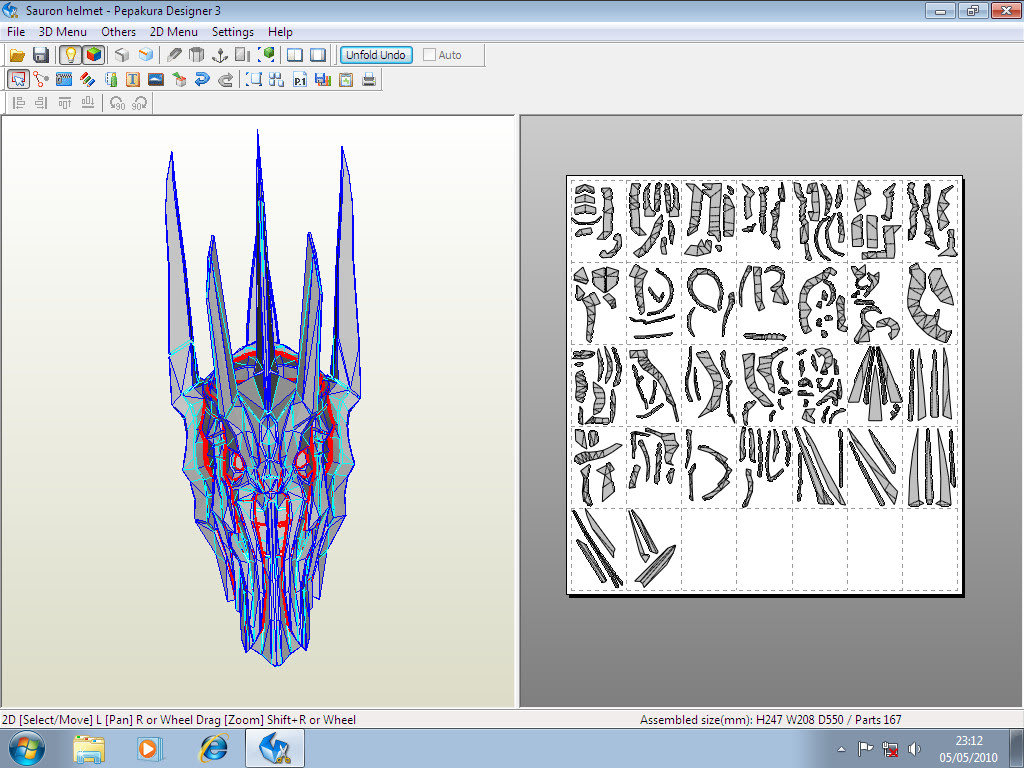
Task: Click the last unfolded page with sword-shaped part
Action: (654, 549)
